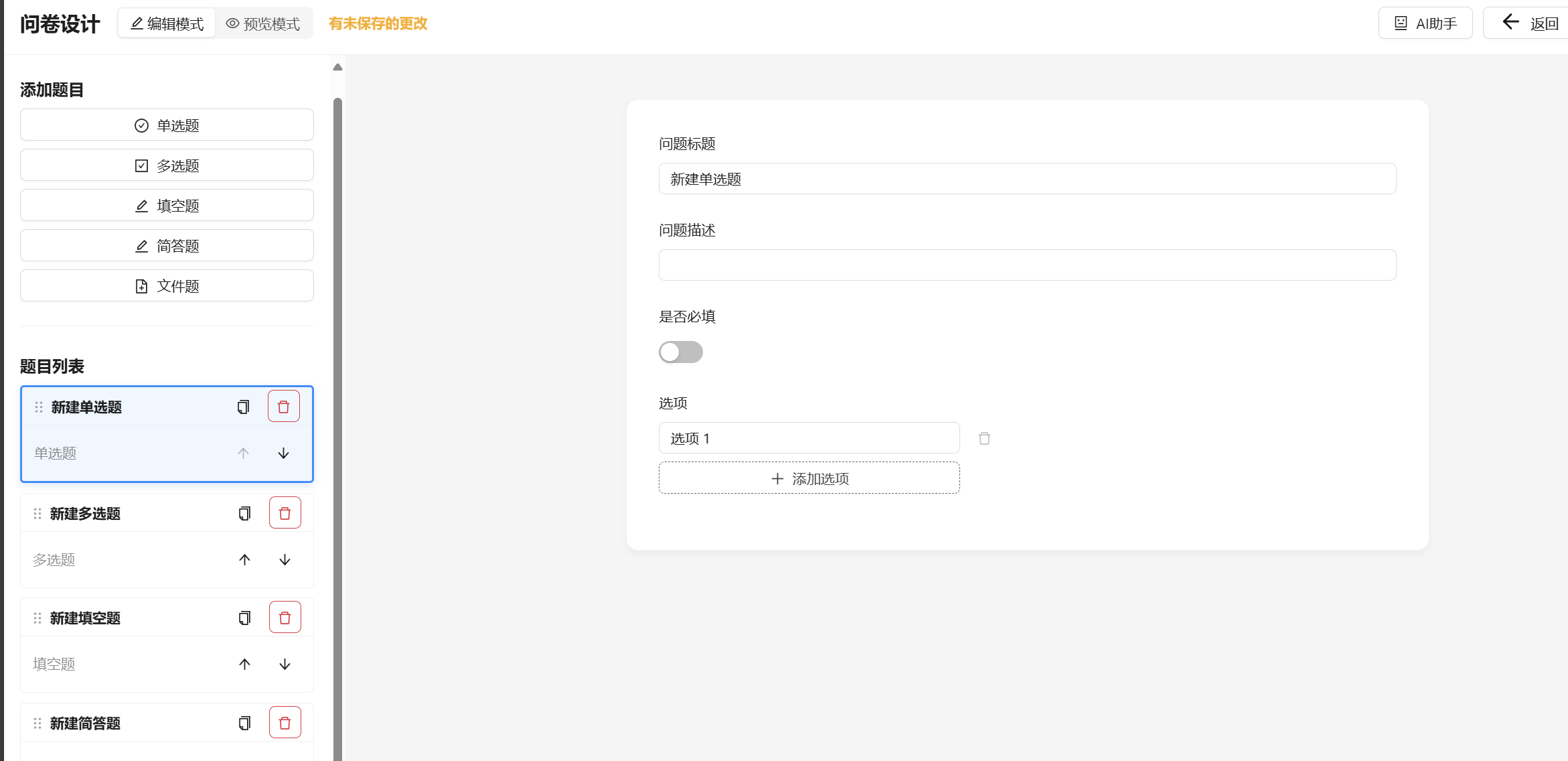Move 新建填空题 down in list
1568x761 pixels.
coord(285,664)
